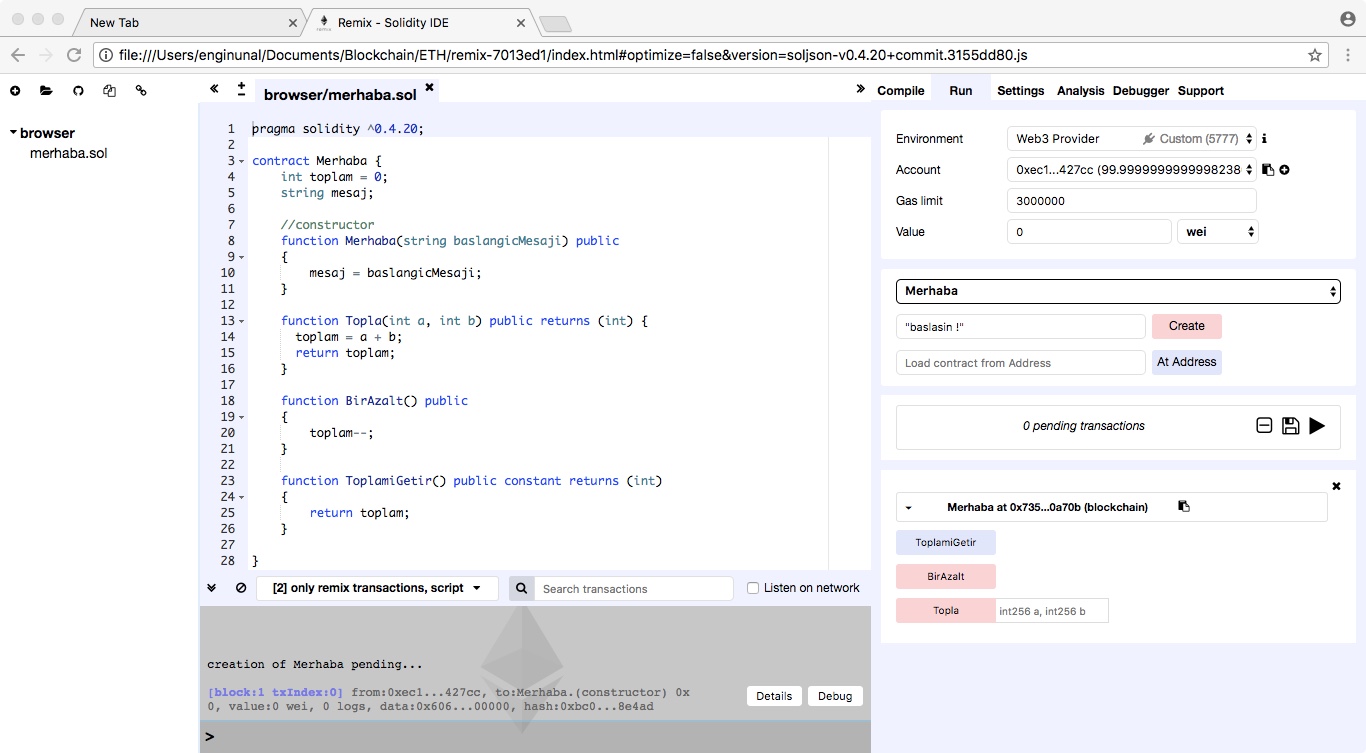Run the recorded transactions with the play icon
The image size is (1366, 753).
(x=1317, y=426)
